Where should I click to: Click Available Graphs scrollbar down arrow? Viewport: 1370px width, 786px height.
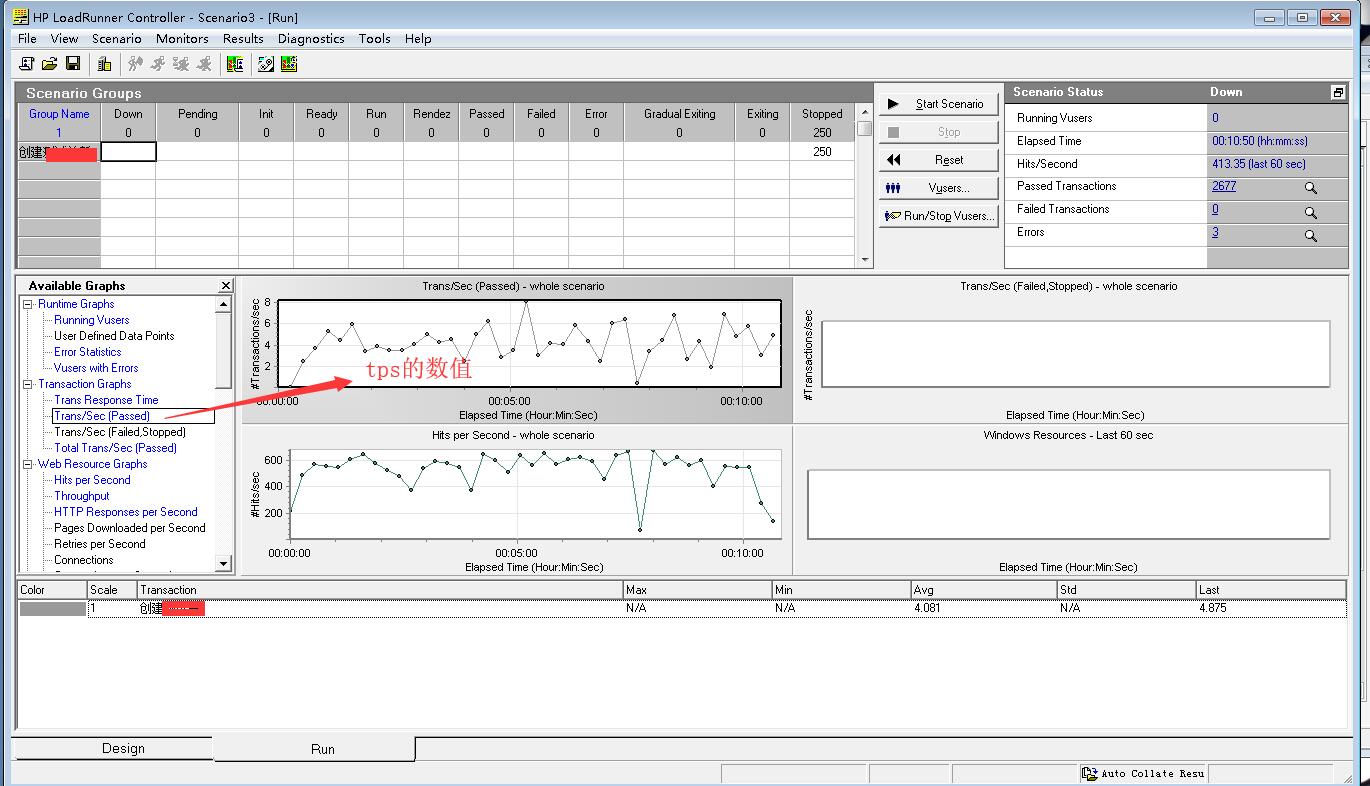(223, 564)
